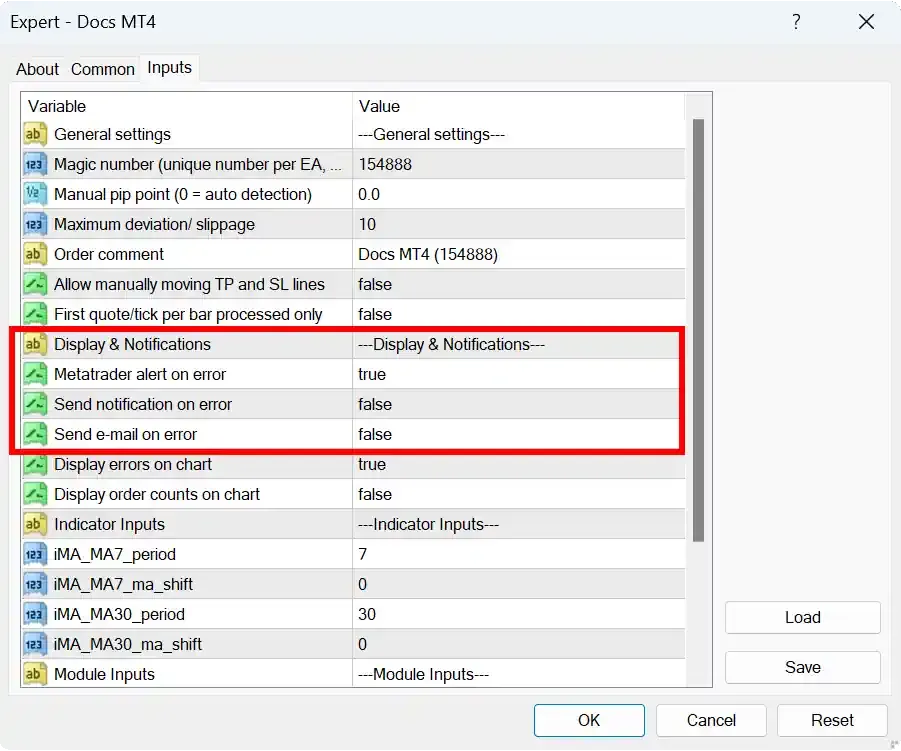Click the green icon beside Display errors on chart
Image resolution: width=901 pixels, height=751 pixels.
pyautogui.click(x=35, y=464)
